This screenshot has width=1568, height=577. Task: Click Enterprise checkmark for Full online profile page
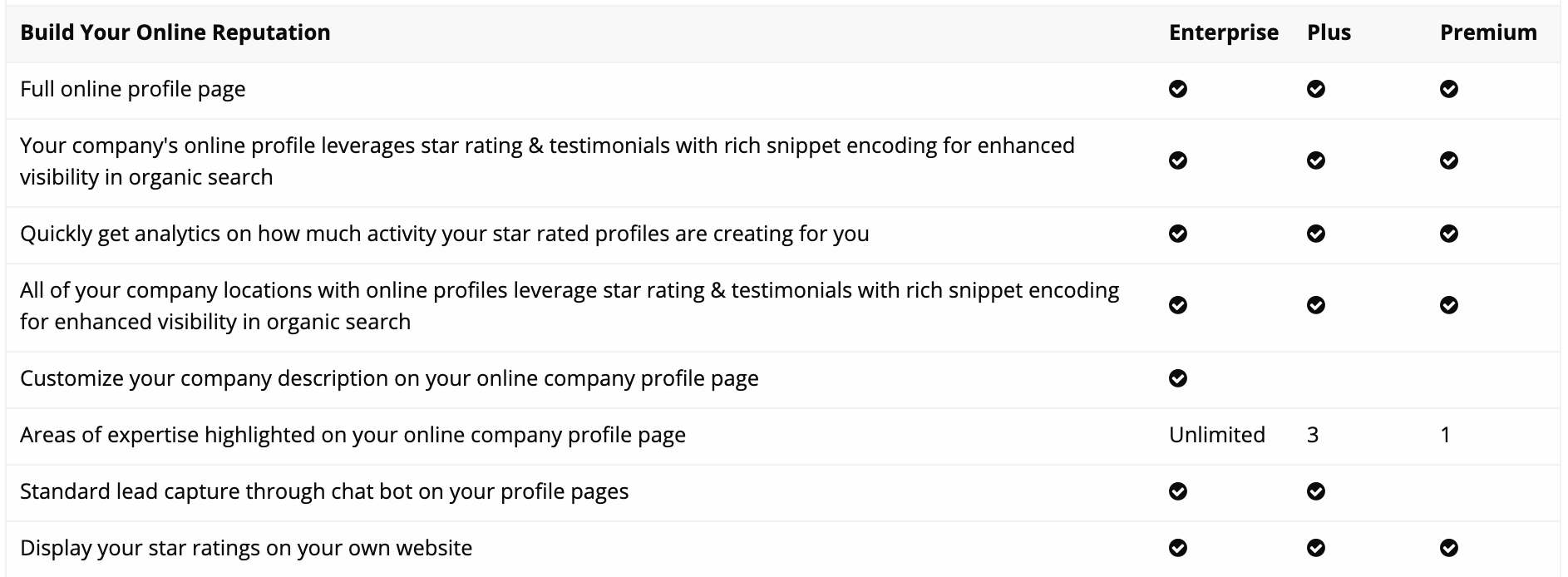pos(1178,89)
